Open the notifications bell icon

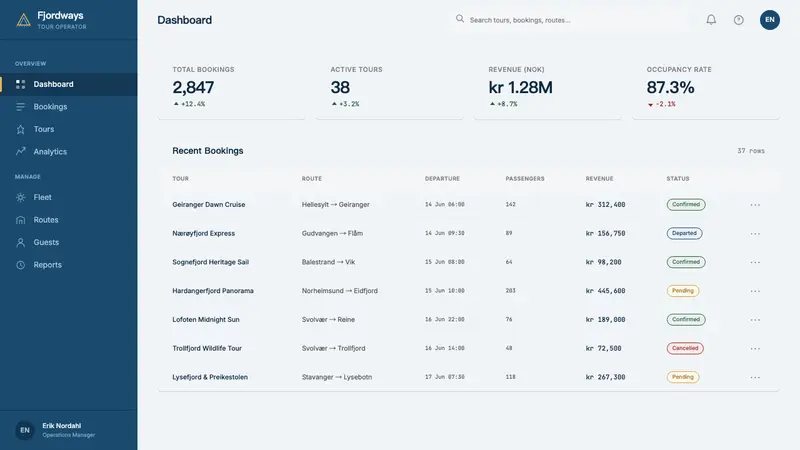coord(711,20)
